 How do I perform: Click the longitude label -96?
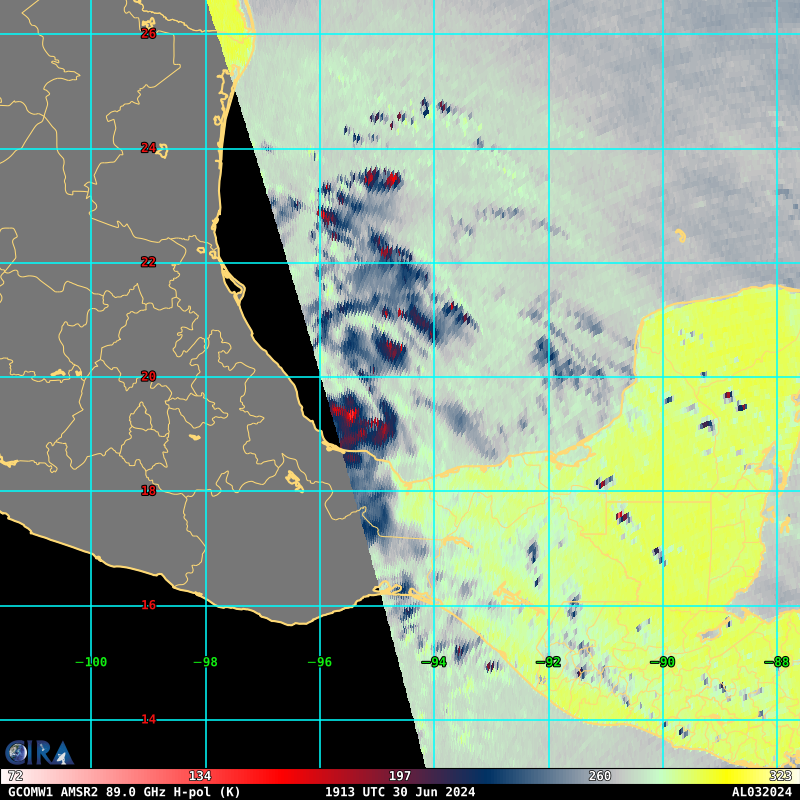tap(320, 662)
